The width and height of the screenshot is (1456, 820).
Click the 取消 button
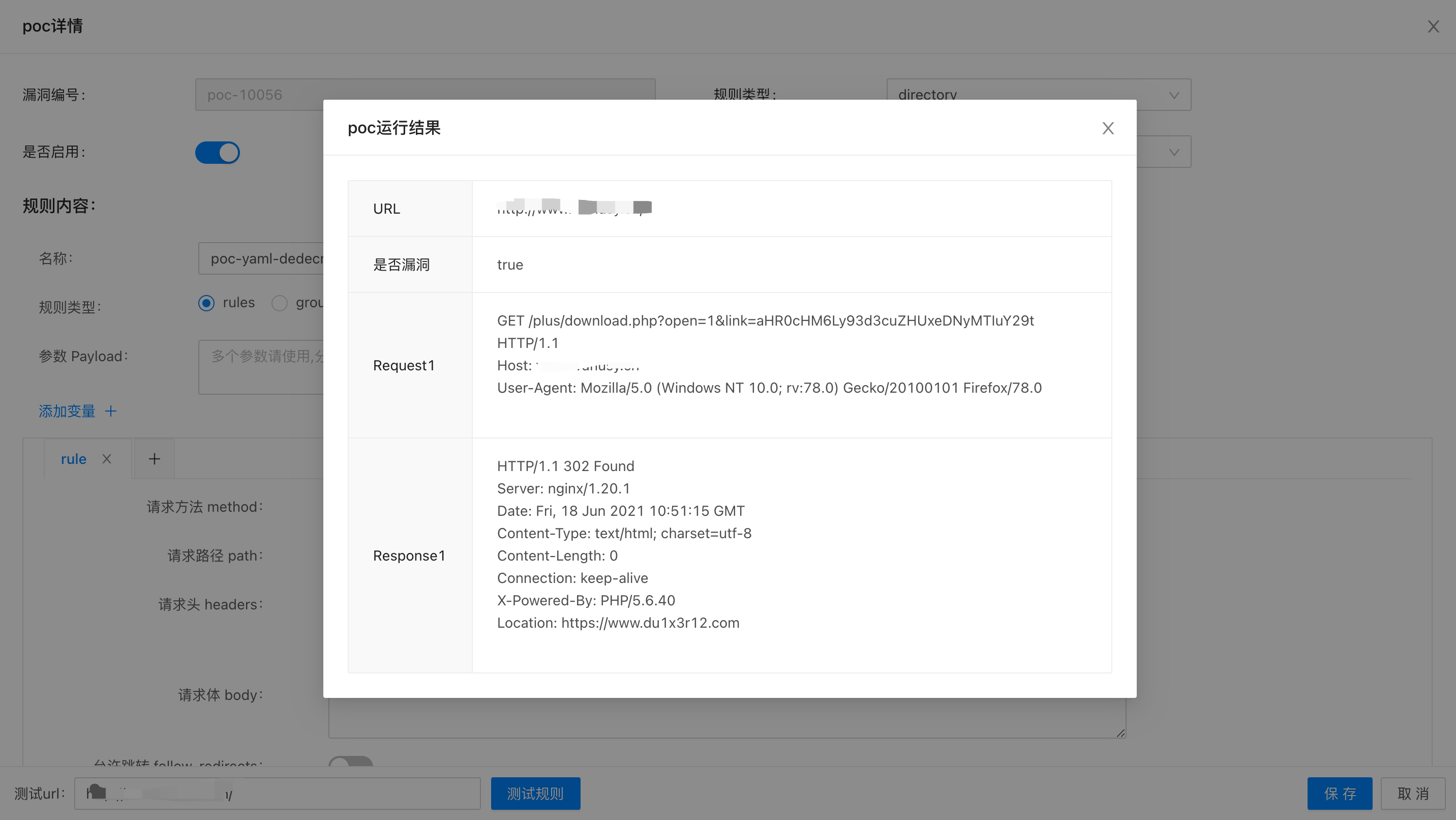[x=1412, y=794]
